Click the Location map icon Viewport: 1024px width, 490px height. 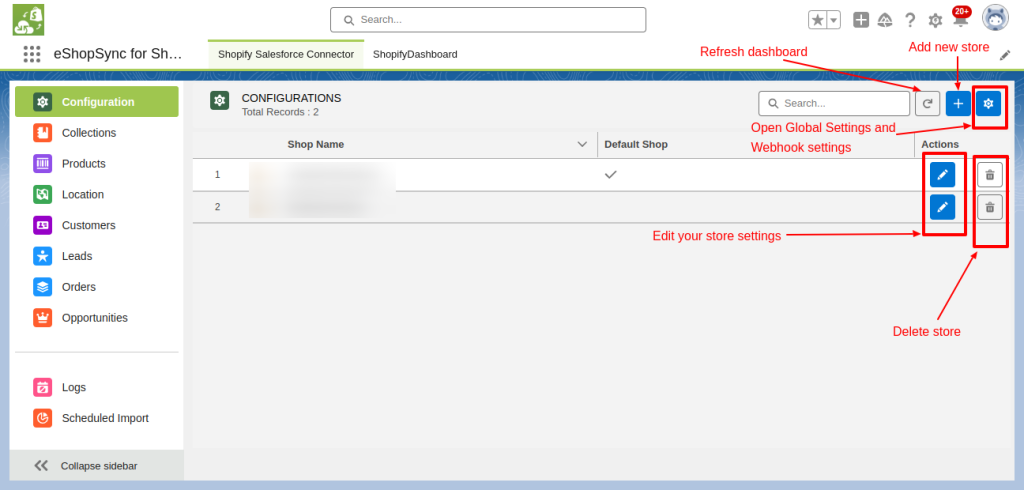click(x=42, y=194)
